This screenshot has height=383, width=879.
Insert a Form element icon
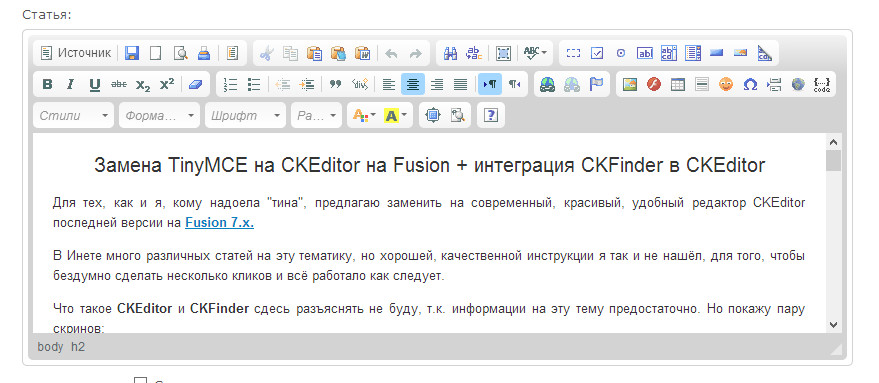[x=573, y=53]
